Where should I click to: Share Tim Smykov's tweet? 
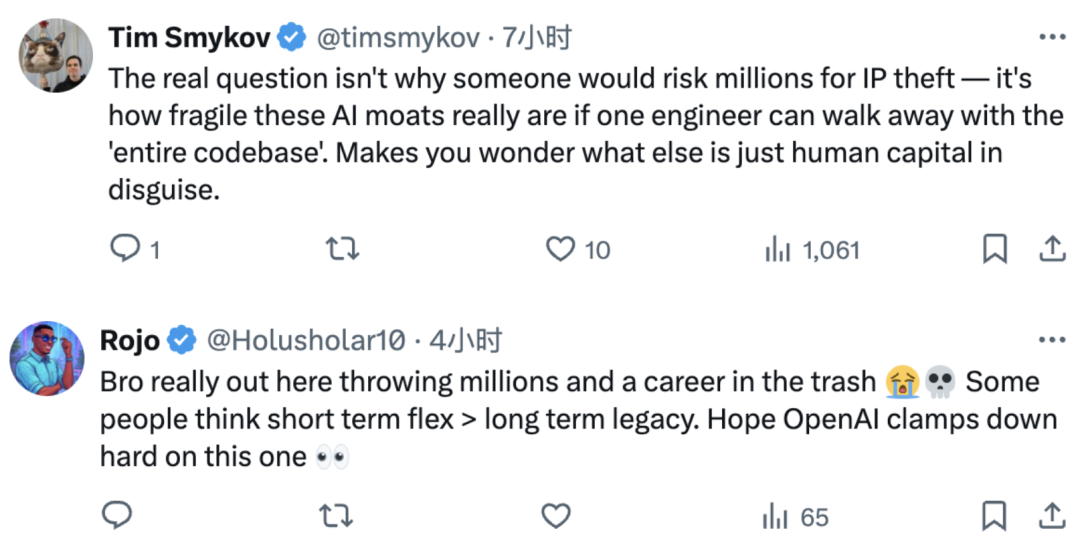tap(1052, 249)
